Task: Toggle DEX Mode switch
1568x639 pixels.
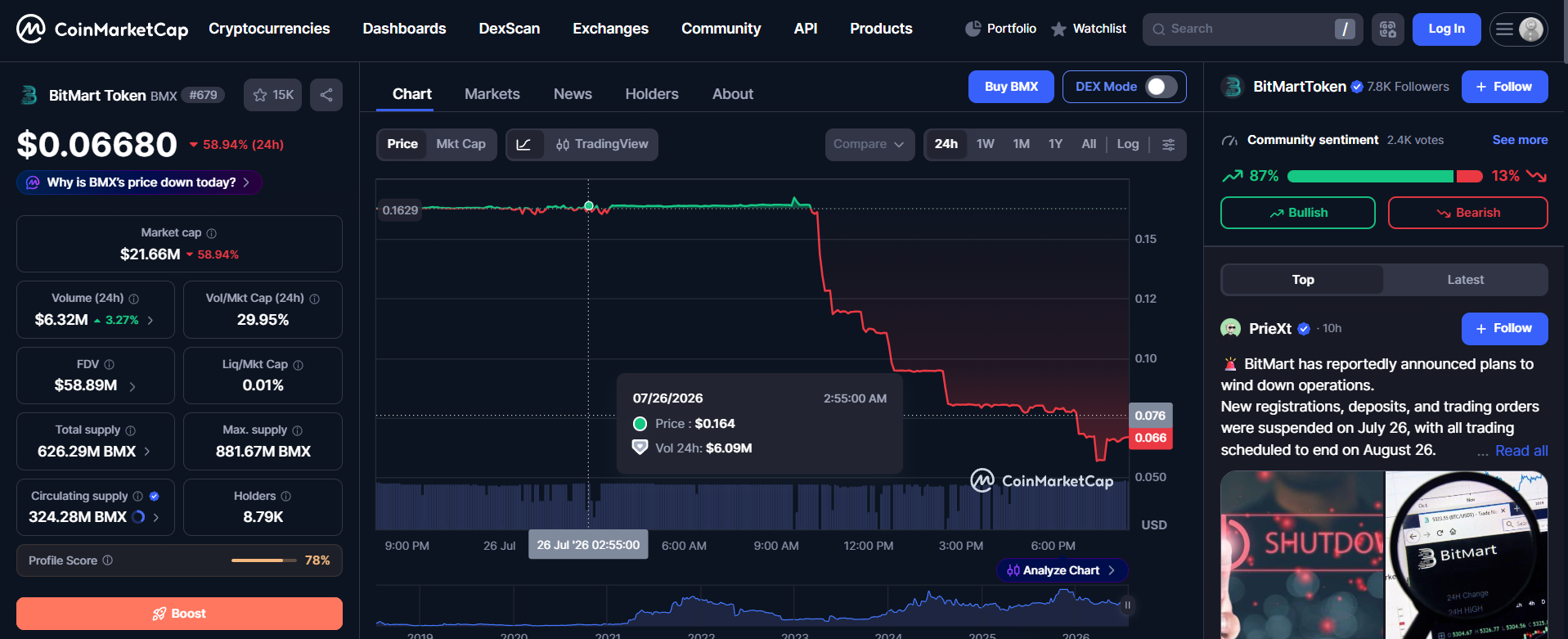Action: (x=1161, y=87)
